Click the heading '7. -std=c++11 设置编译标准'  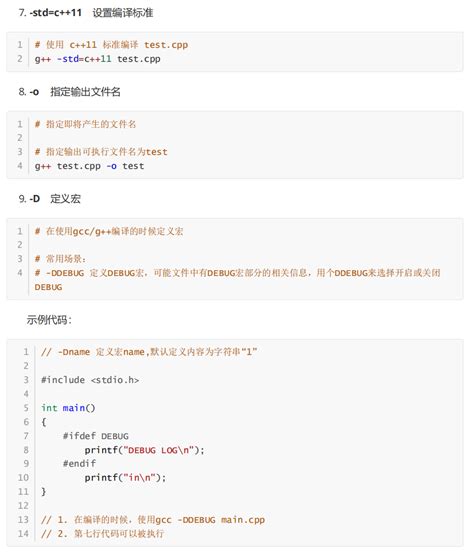pyautogui.click(x=86, y=13)
